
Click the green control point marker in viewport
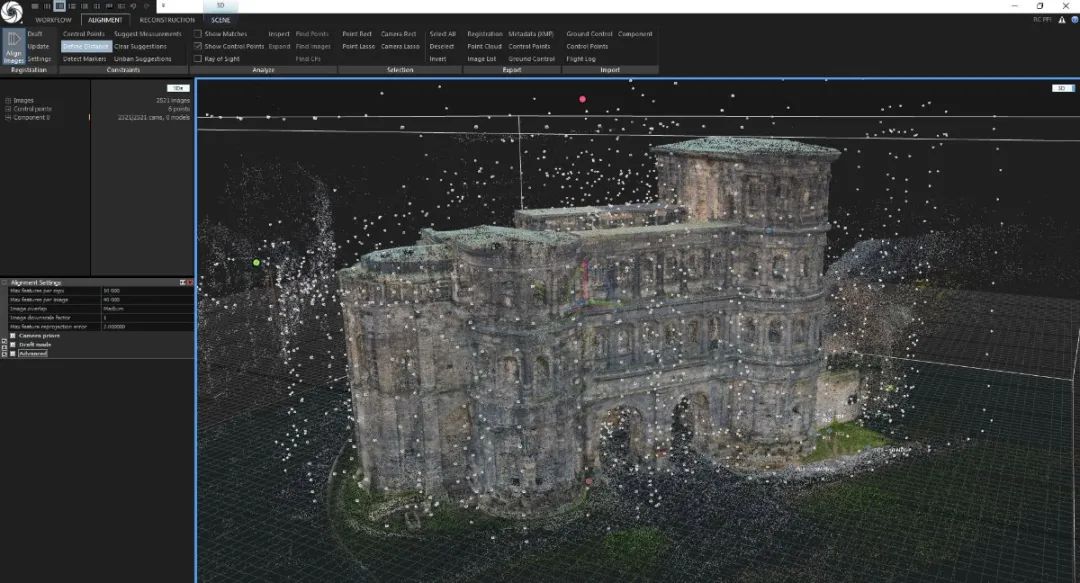coord(257,263)
